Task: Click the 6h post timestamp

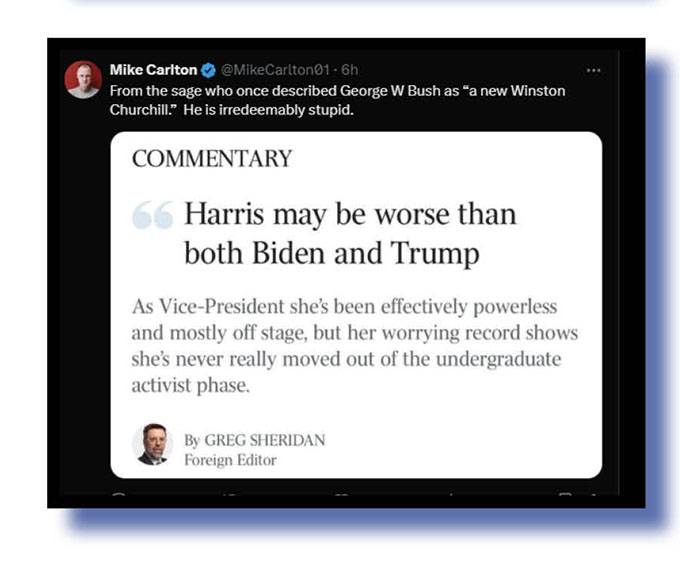Action: (x=350, y=70)
